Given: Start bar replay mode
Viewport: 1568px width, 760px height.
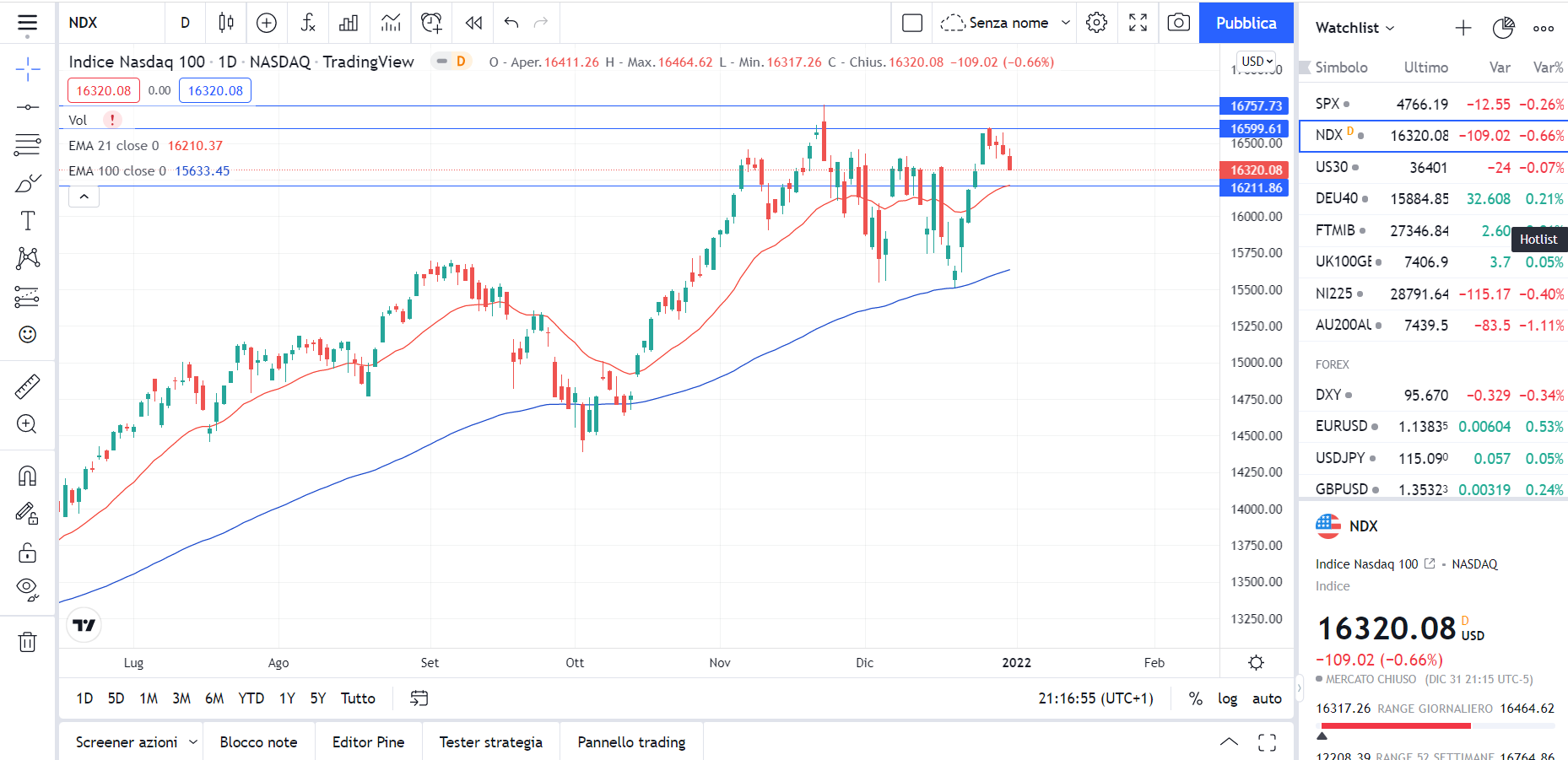Looking at the screenshot, I should tap(473, 23).
